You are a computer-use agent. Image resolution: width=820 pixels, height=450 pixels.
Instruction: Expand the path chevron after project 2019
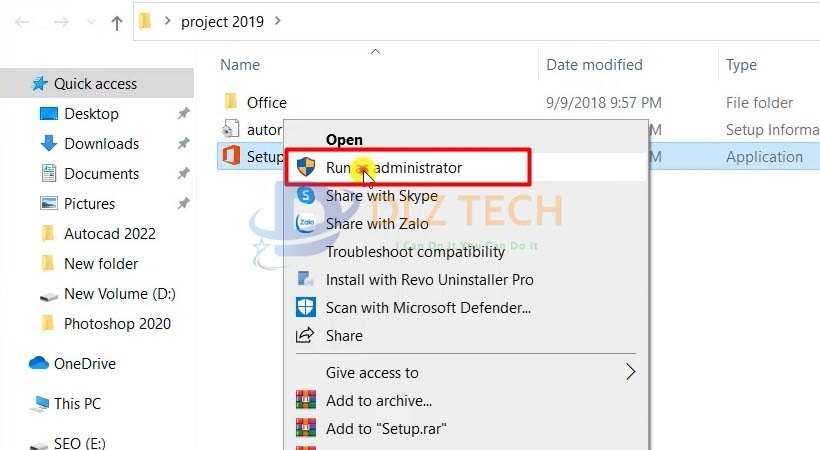coord(278,21)
